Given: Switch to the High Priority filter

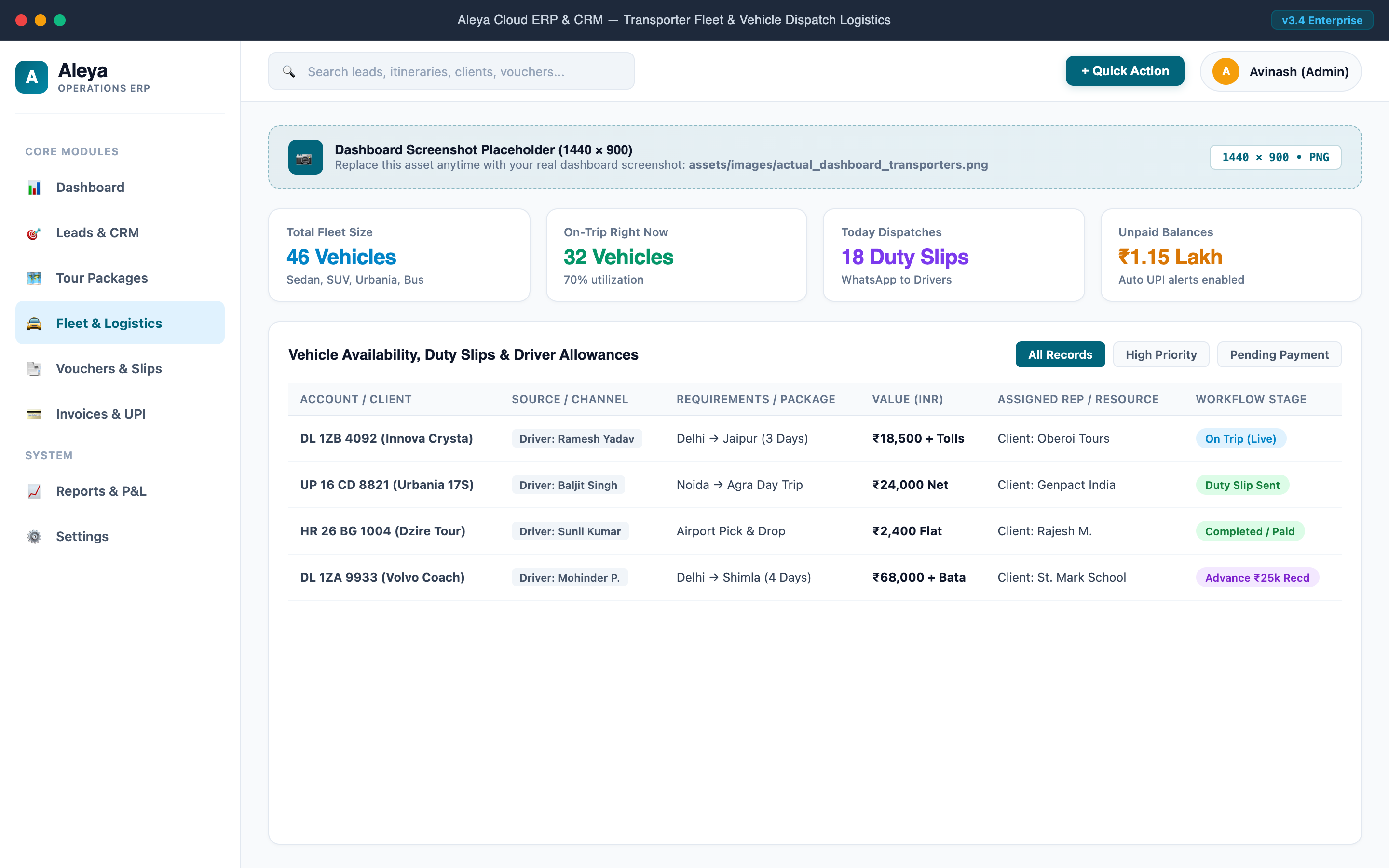Looking at the screenshot, I should pos(1161,355).
